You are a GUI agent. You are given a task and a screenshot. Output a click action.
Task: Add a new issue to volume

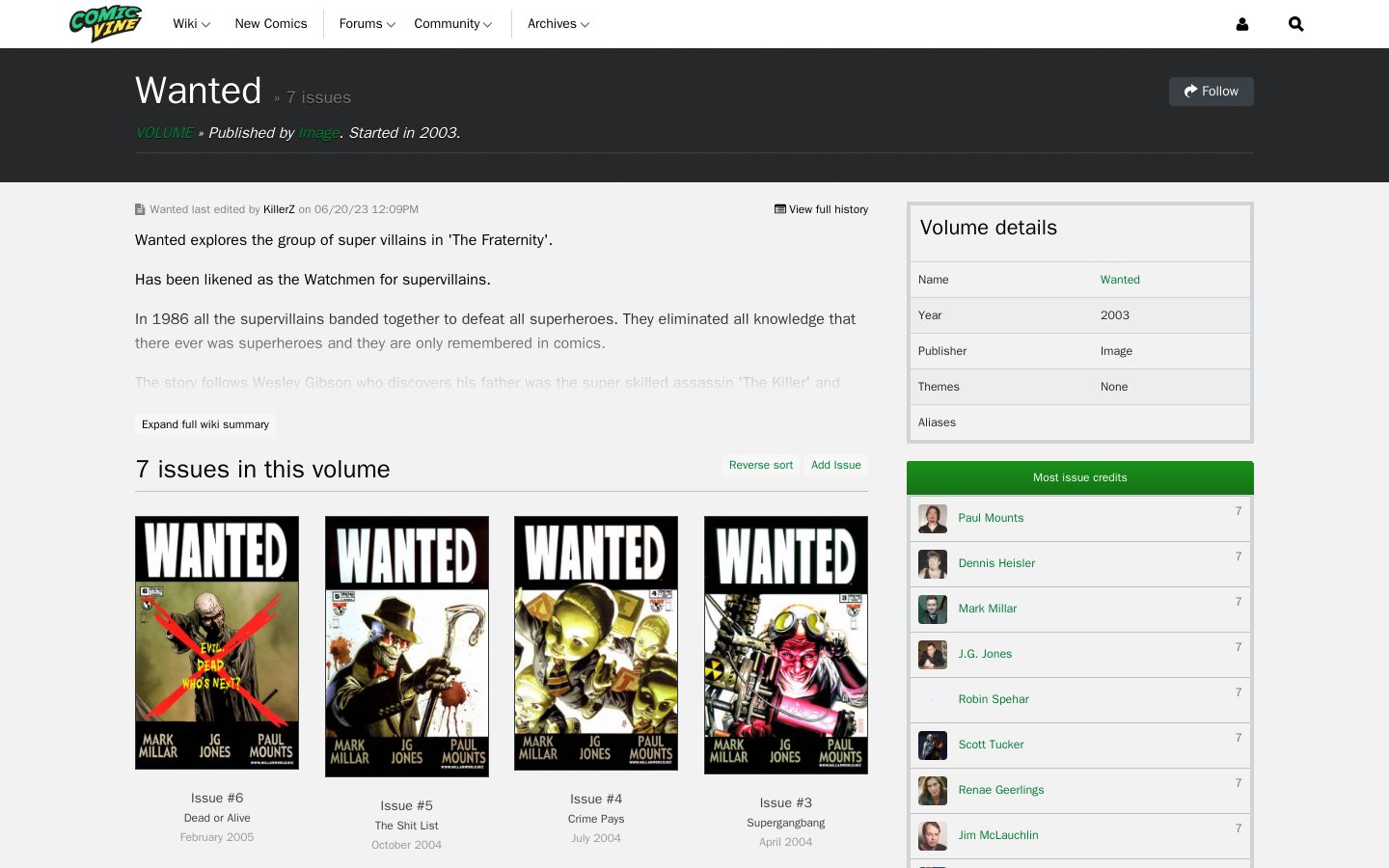pyautogui.click(x=836, y=465)
